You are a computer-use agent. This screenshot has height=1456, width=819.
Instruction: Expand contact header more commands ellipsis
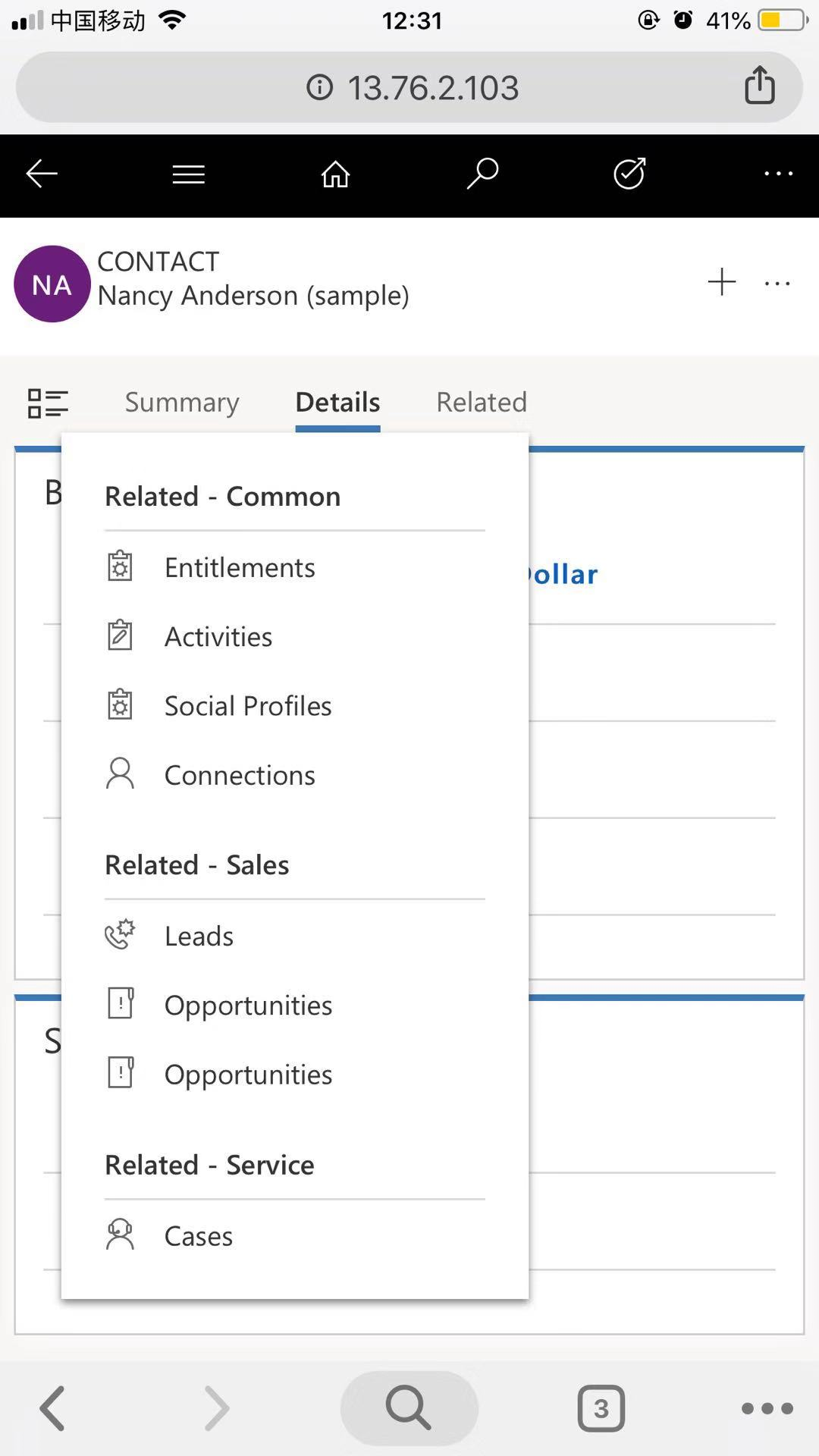tap(777, 284)
